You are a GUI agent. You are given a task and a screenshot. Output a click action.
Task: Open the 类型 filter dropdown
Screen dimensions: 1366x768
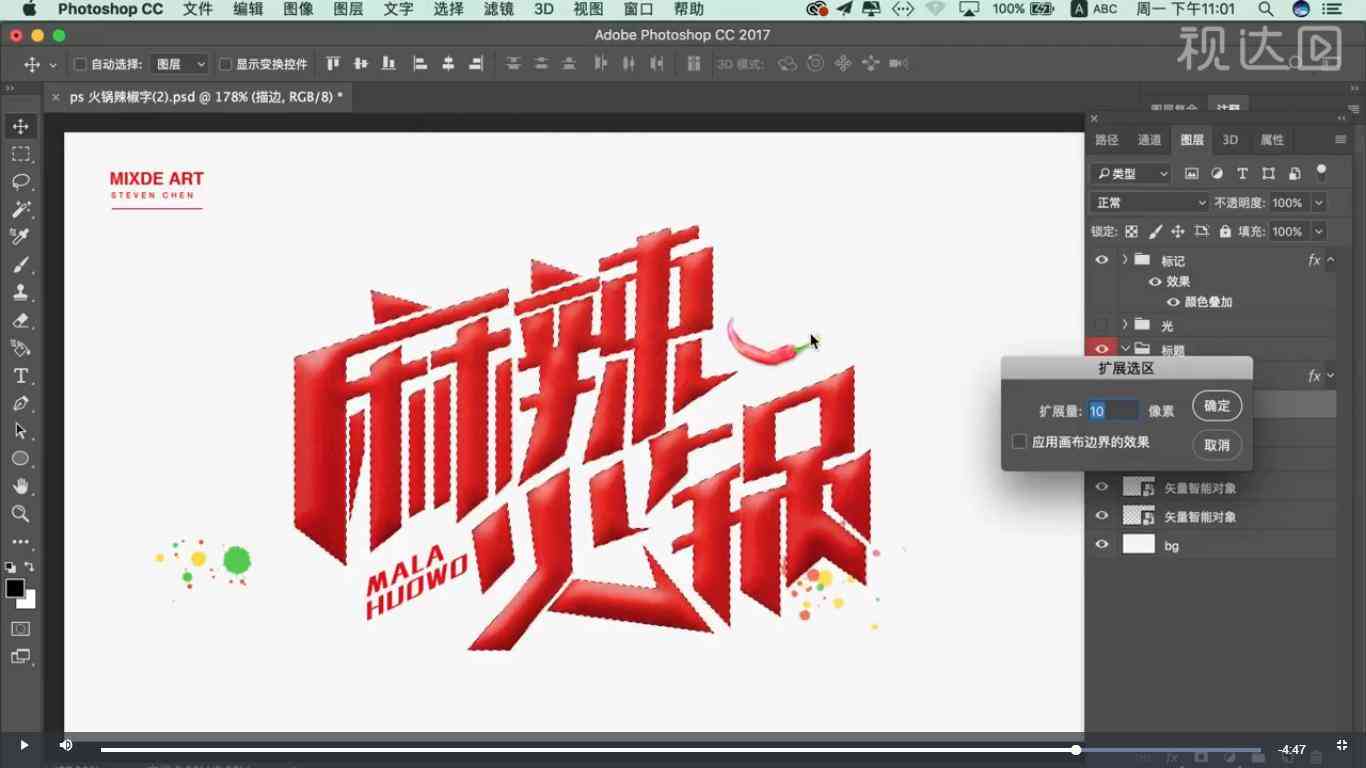coord(1130,173)
